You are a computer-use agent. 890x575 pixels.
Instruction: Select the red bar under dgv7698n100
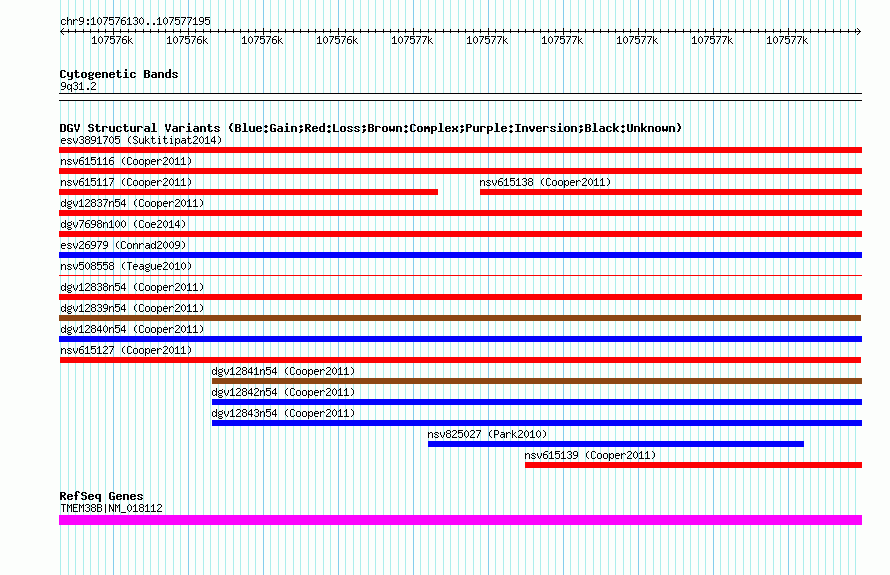click(460, 234)
